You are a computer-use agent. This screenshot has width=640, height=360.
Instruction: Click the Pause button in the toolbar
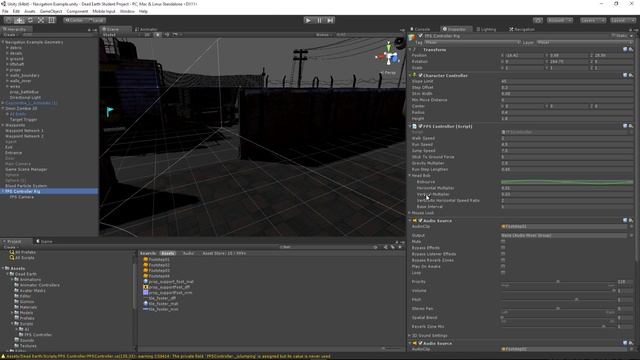[319, 20]
